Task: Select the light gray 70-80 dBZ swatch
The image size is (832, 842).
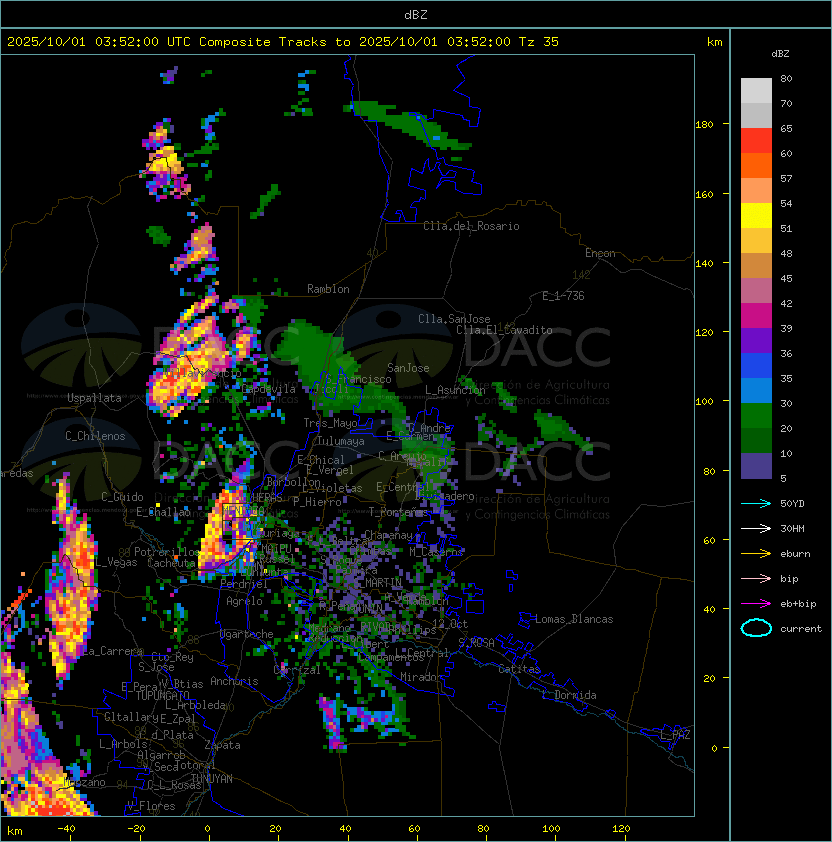Action: coord(756,91)
